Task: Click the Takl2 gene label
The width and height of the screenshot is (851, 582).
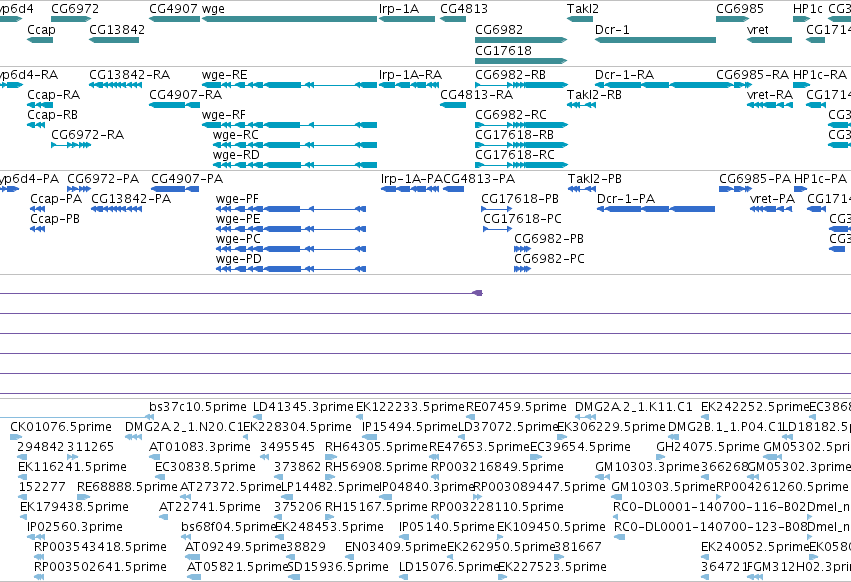Action: coord(583,9)
